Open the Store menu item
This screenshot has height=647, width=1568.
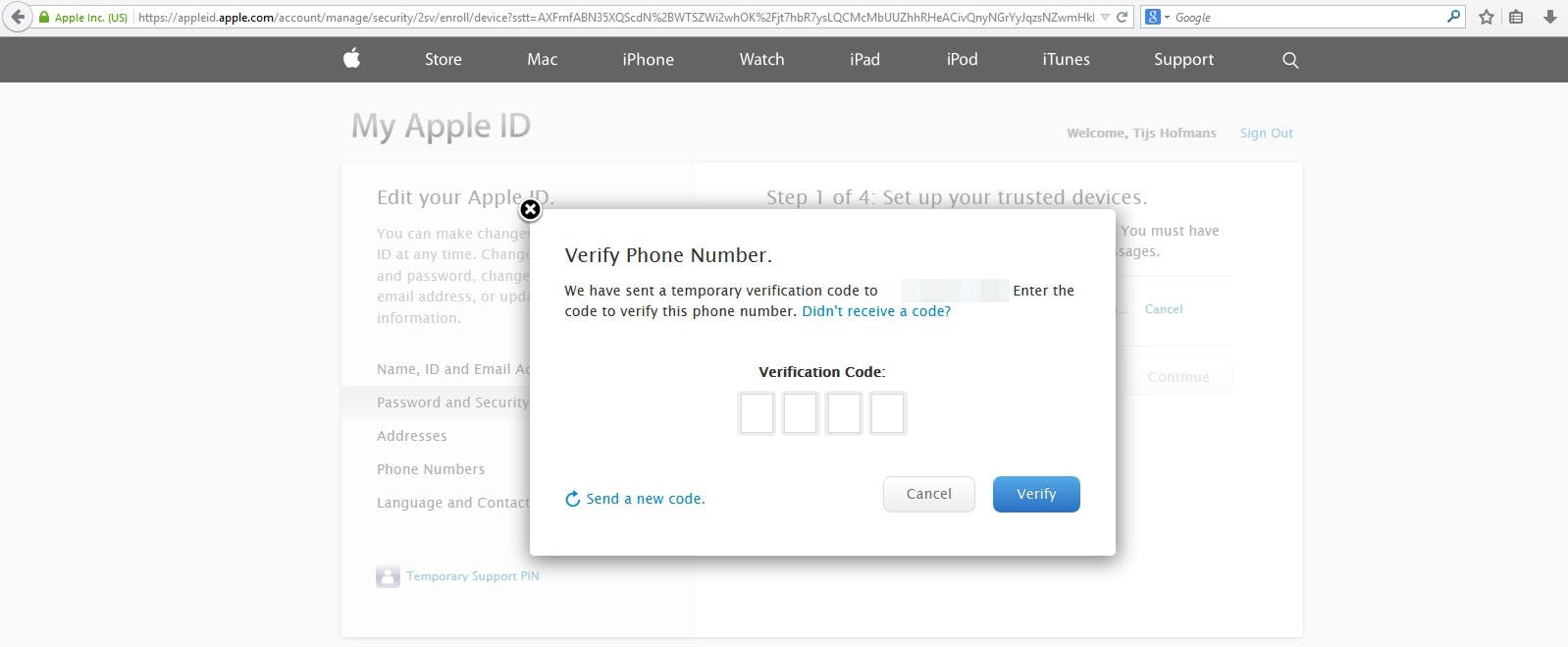[444, 59]
